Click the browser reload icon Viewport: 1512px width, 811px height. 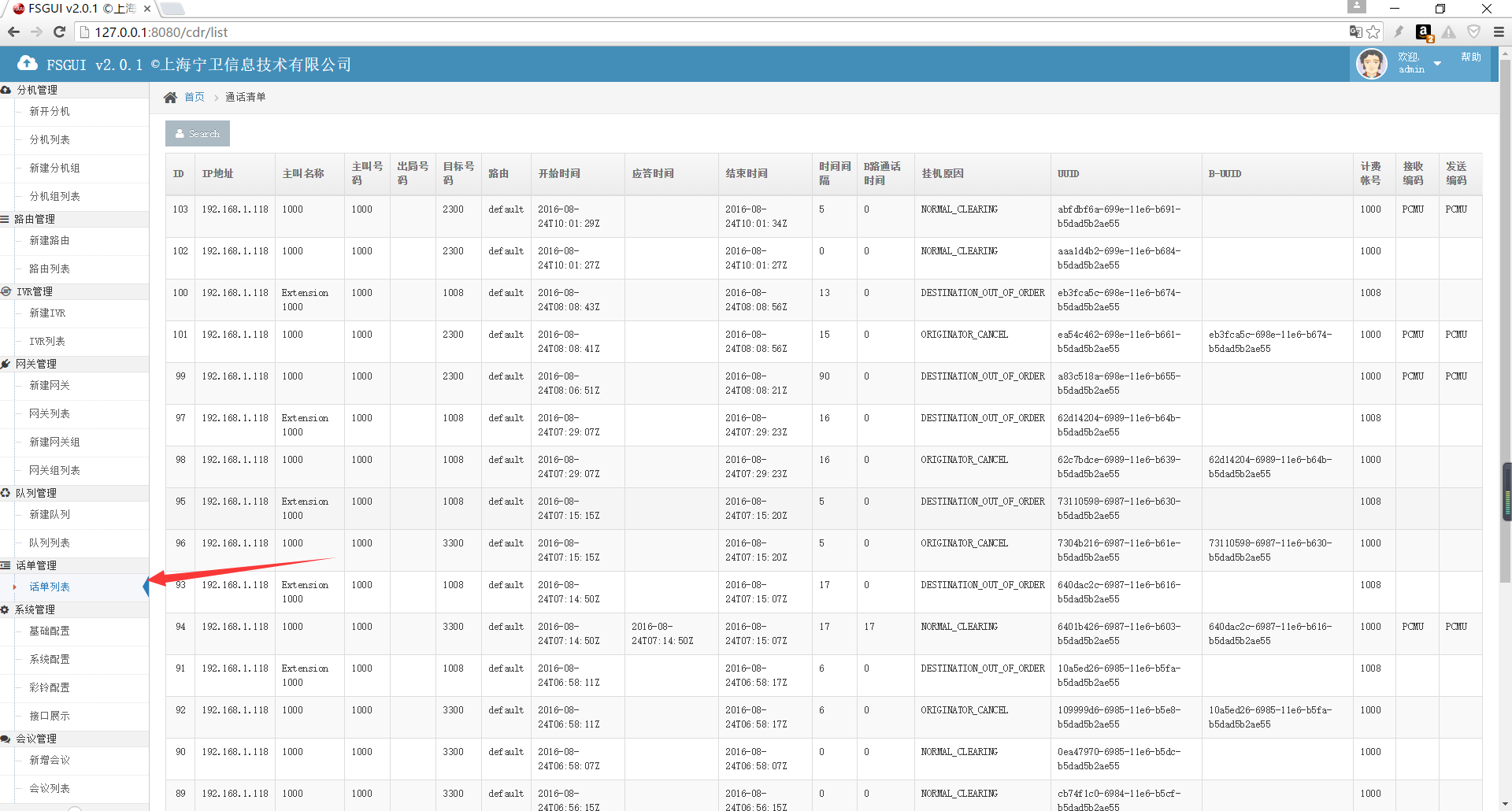59,32
